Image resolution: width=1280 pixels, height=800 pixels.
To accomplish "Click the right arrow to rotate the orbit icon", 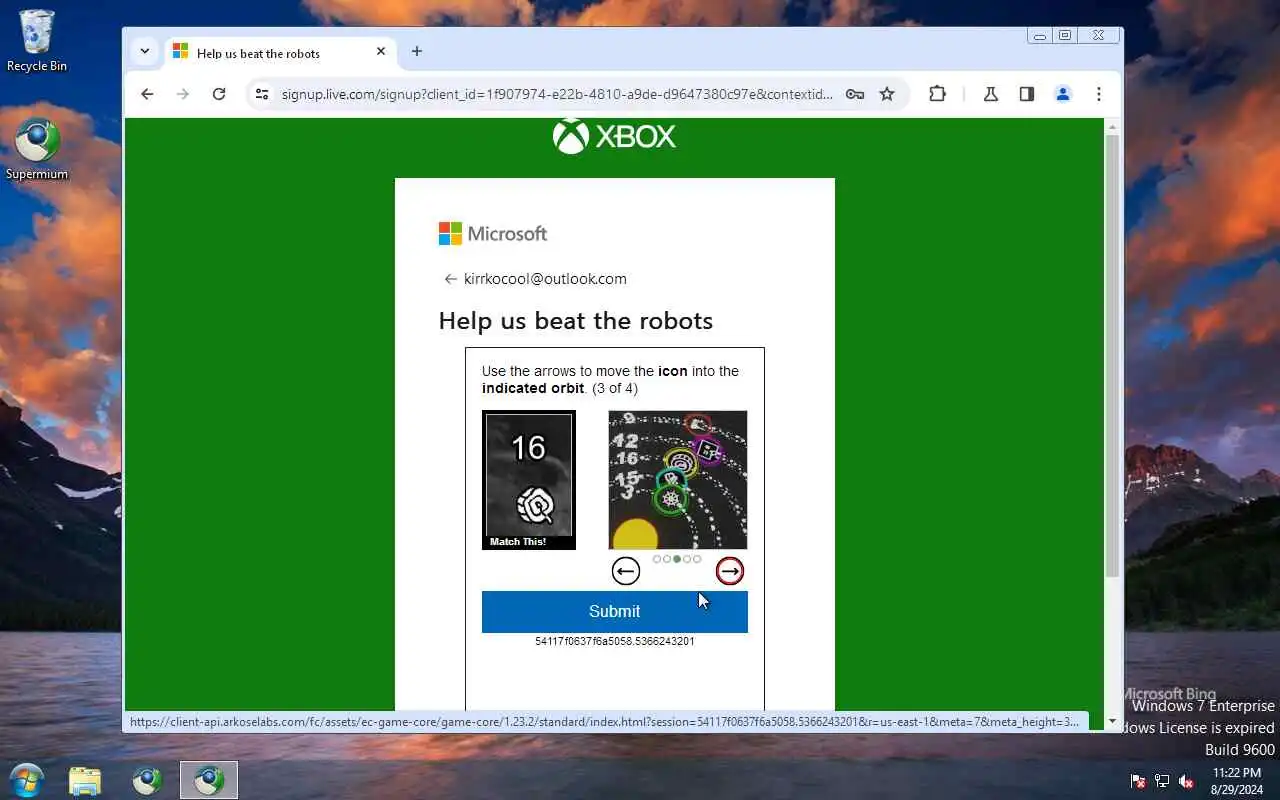I will pyautogui.click(x=730, y=571).
